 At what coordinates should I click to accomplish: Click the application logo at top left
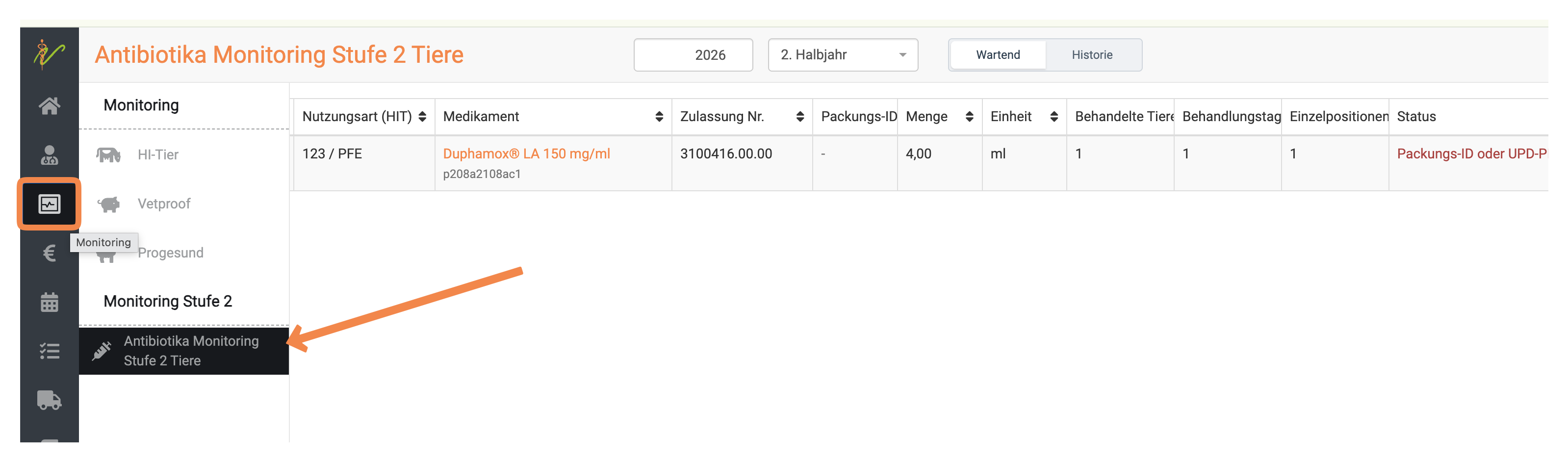pyautogui.click(x=50, y=55)
